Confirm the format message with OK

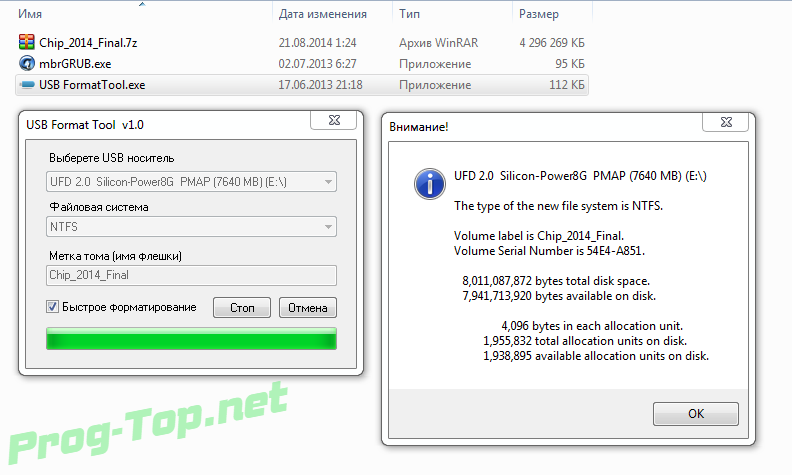pos(696,414)
